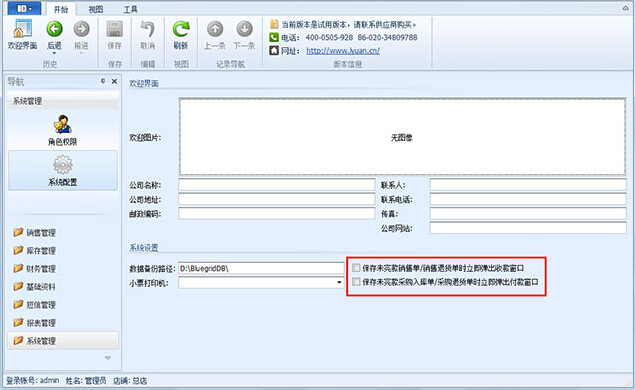
Task: Switch to the 开始 ribbon tab
Action: point(61,9)
